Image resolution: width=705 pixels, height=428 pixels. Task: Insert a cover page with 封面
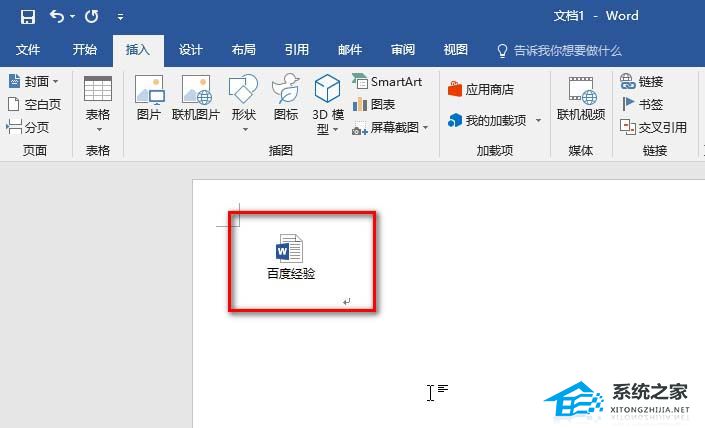click(34, 81)
